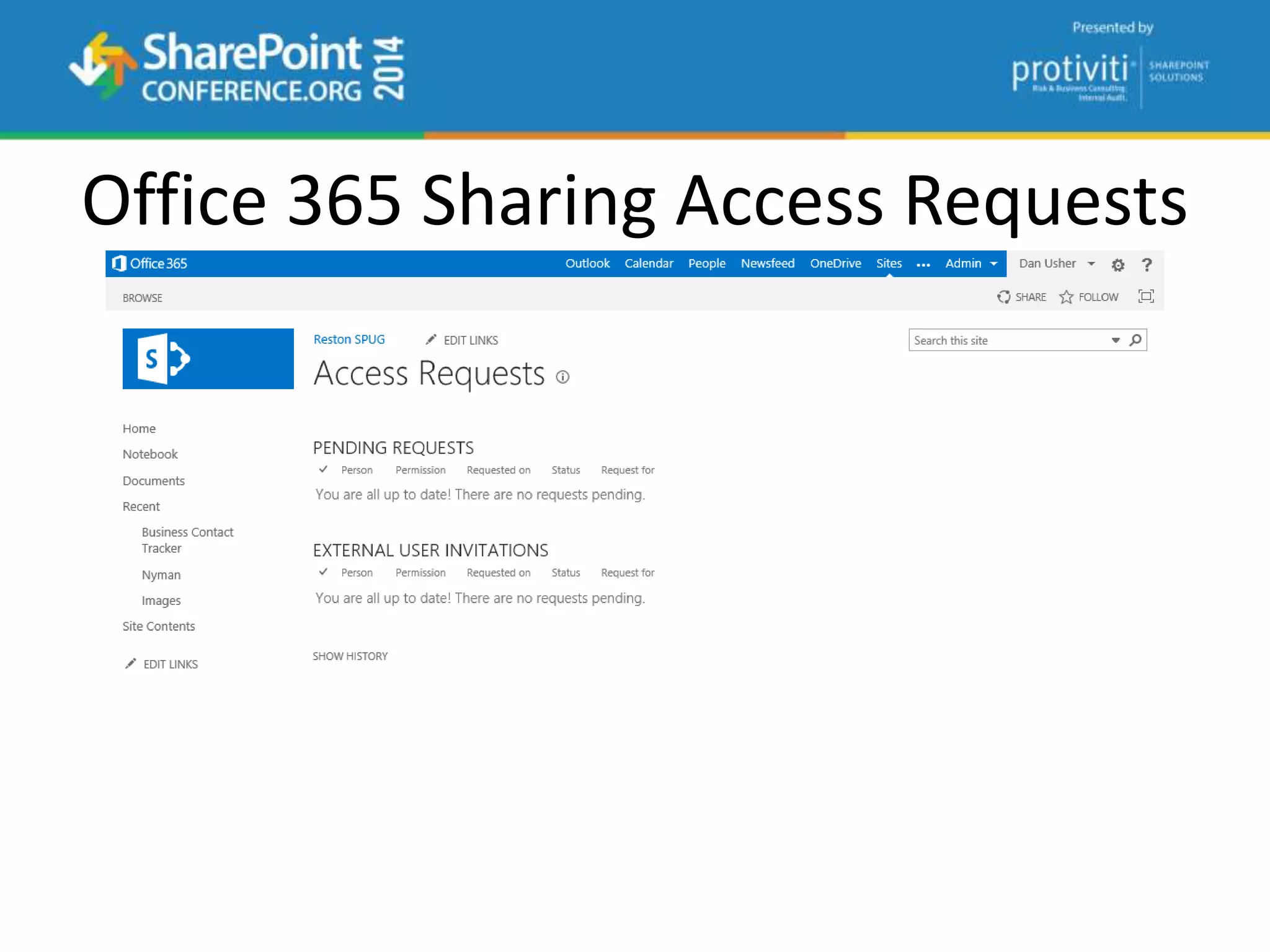
Task: Go to Calendar in the top bar
Action: click(649, 263)
